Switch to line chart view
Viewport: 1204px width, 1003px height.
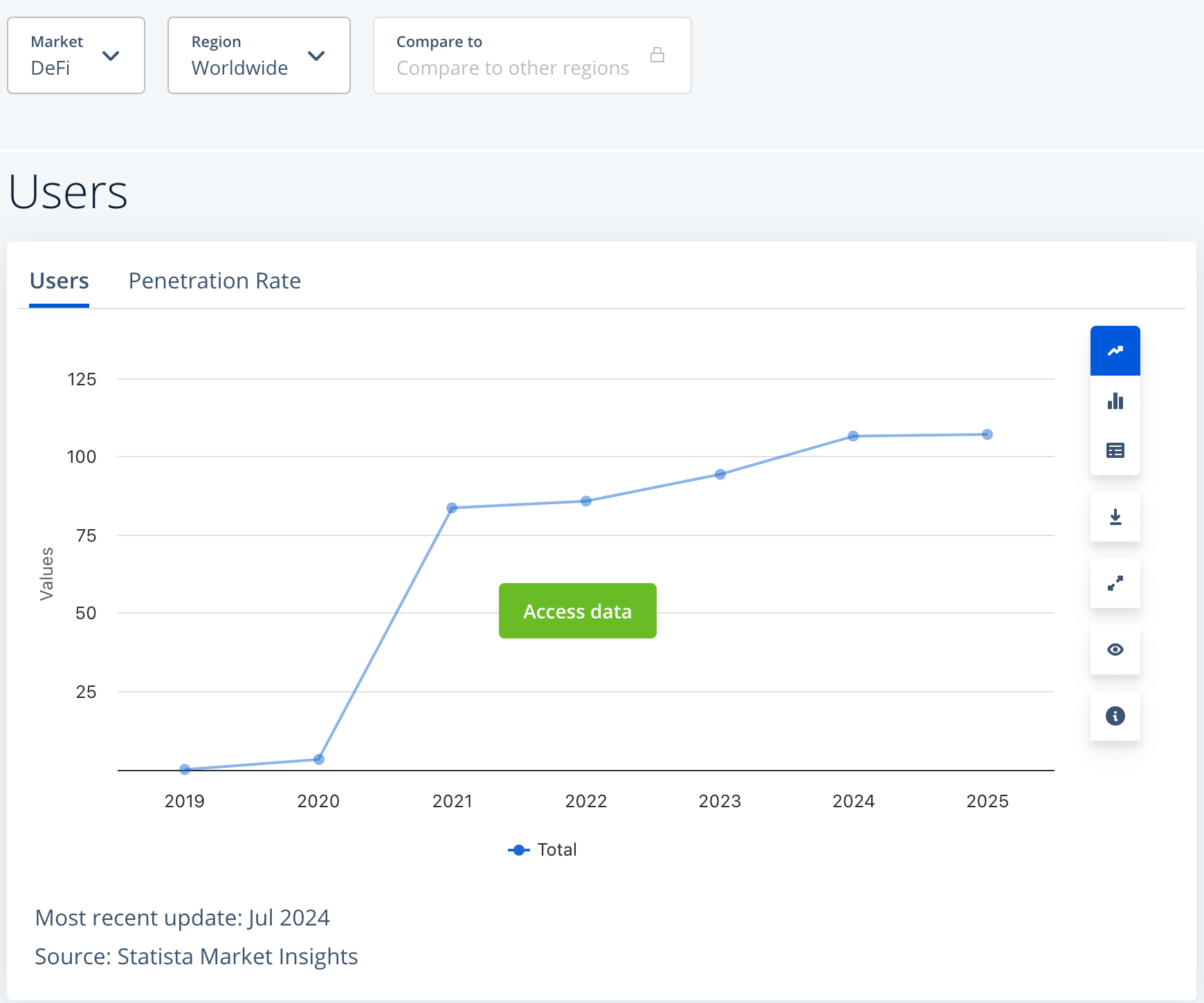click(1115, 351)
